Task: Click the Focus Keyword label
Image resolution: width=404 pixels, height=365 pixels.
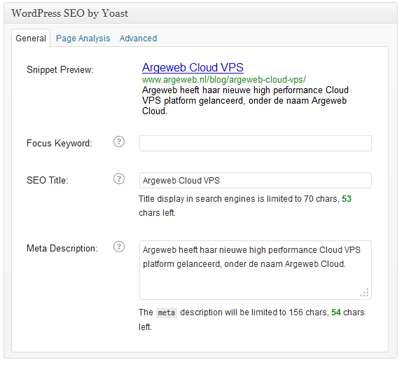Action: [59, 143]
